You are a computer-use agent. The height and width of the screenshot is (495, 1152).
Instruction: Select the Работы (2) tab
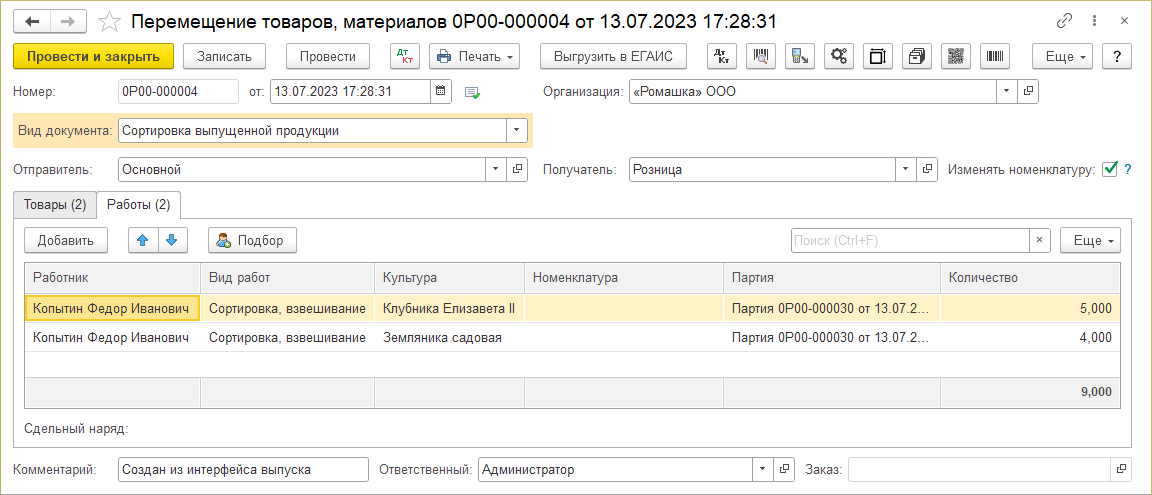click(x=139, y=204)
